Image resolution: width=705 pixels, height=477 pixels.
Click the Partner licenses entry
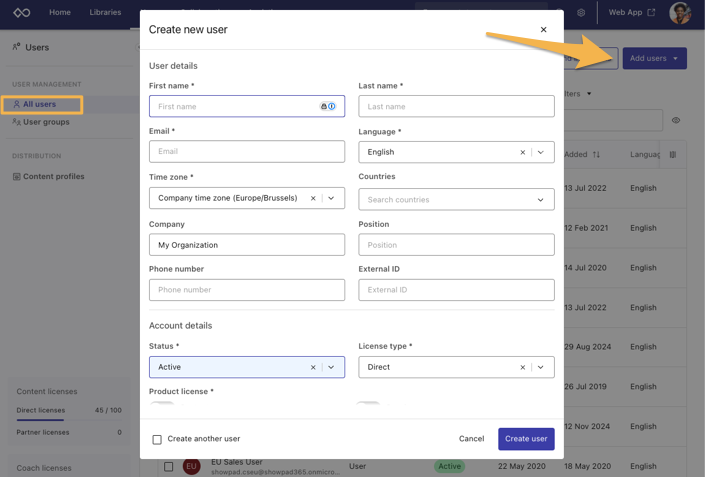pyautogui.click(x=69, y=432)
